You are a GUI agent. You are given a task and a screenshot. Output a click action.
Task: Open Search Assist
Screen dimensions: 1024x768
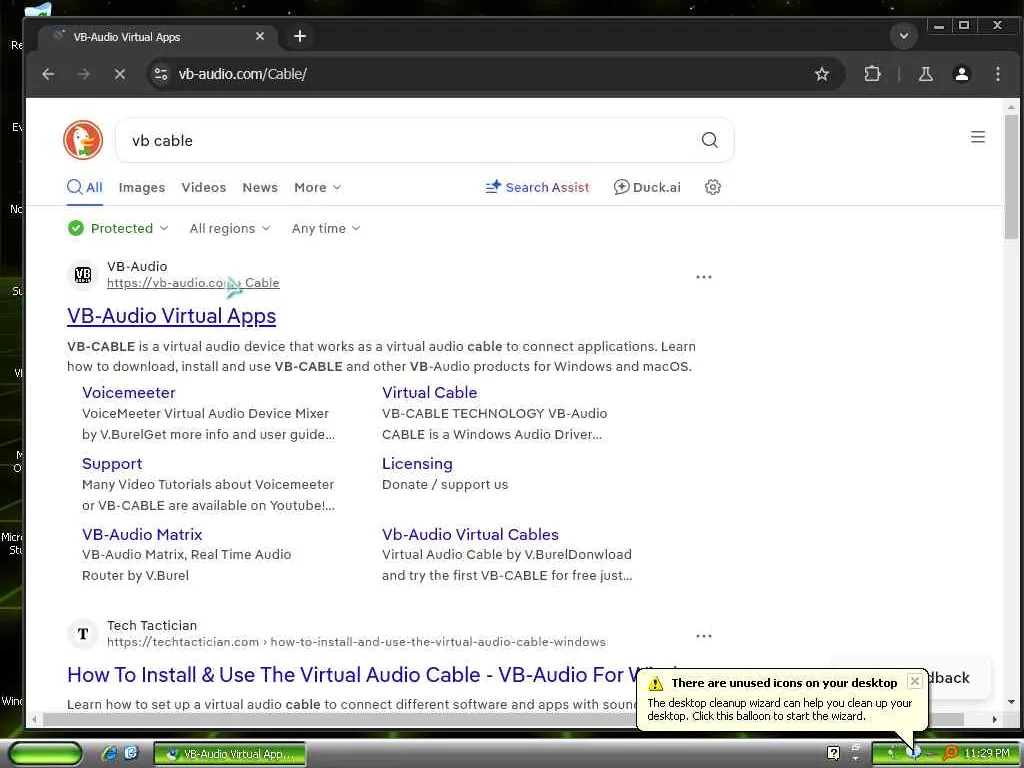point(537,187)
